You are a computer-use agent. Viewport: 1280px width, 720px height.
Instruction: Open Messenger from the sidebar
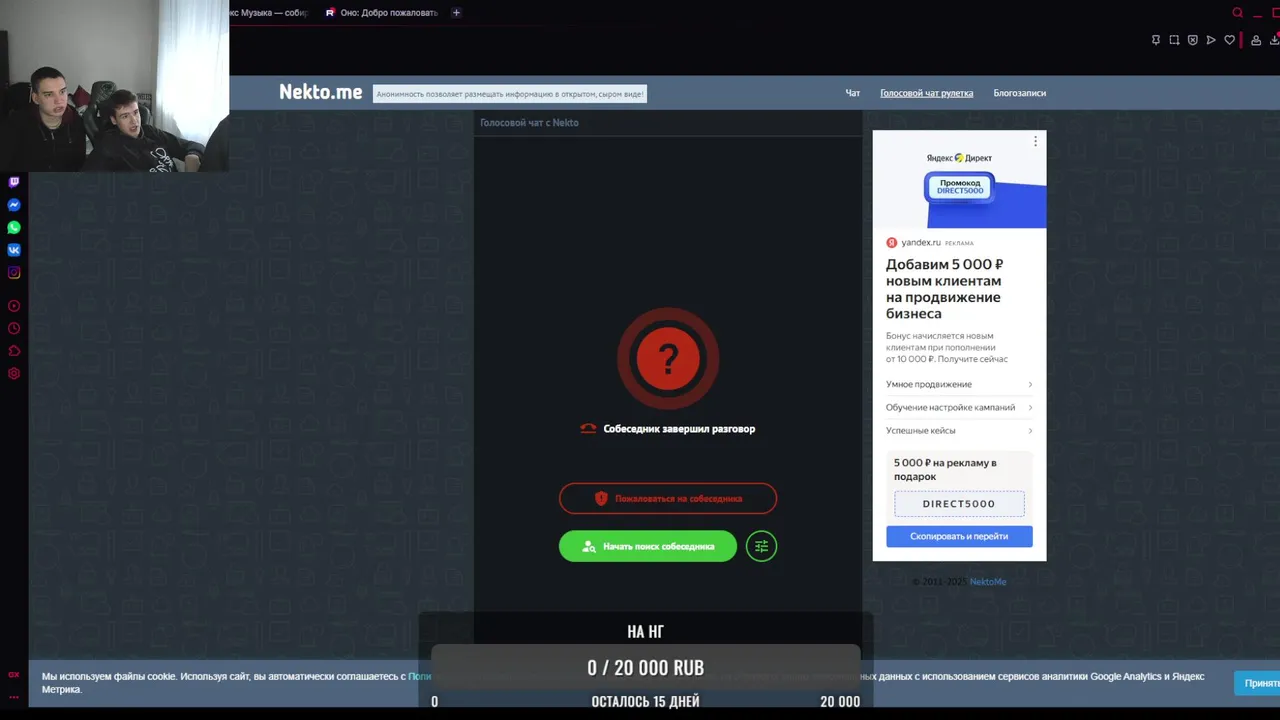pyautogui.click(x=14, y=205)
